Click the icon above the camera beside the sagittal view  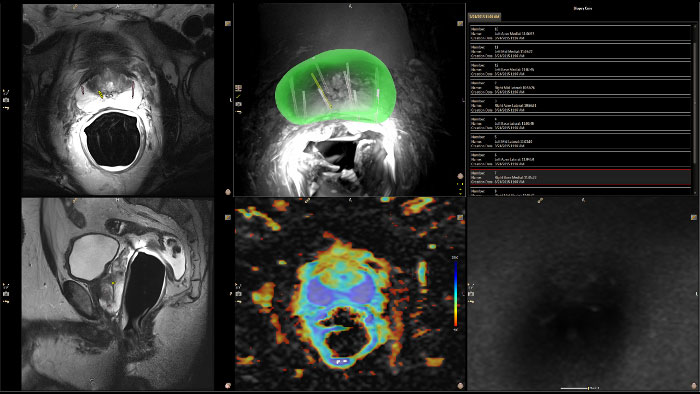pos(6,286)
